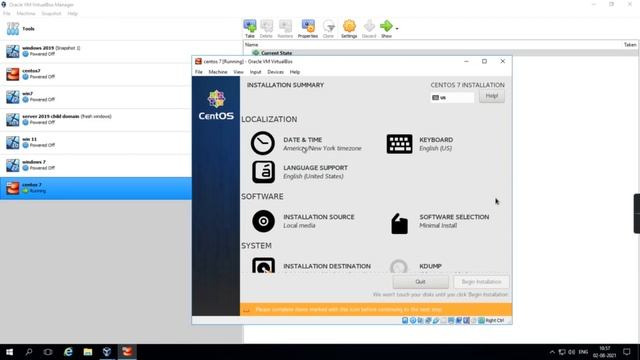Image resolution: width=640 pixels, height=360 pixels.
Task: Open Task View from the taskbar
Action: tap(48, 351)
